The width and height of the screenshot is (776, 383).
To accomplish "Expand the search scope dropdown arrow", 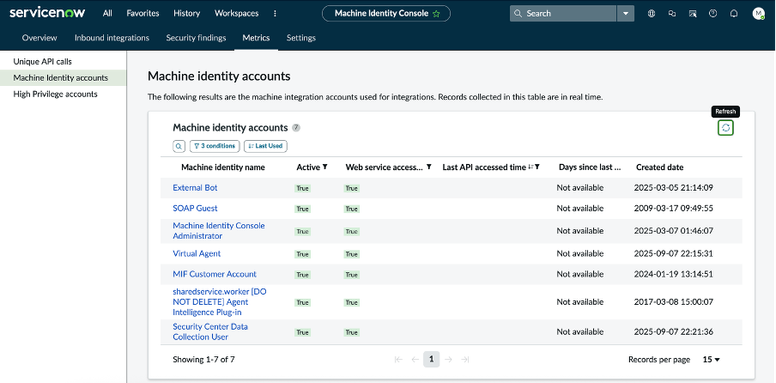I will (x=626, y=13).
